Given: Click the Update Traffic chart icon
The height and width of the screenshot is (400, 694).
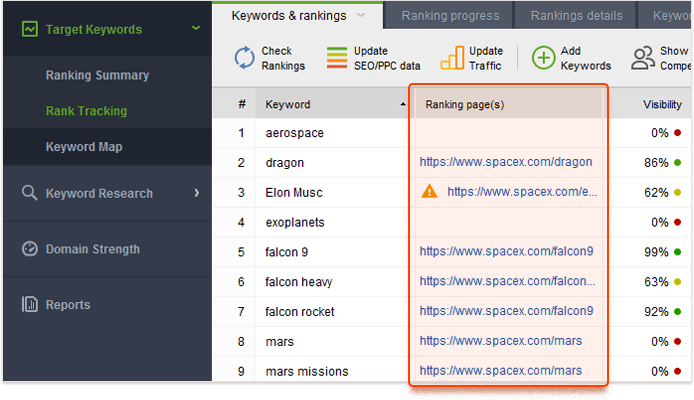Looking at the screenshot, I should 452,58.
